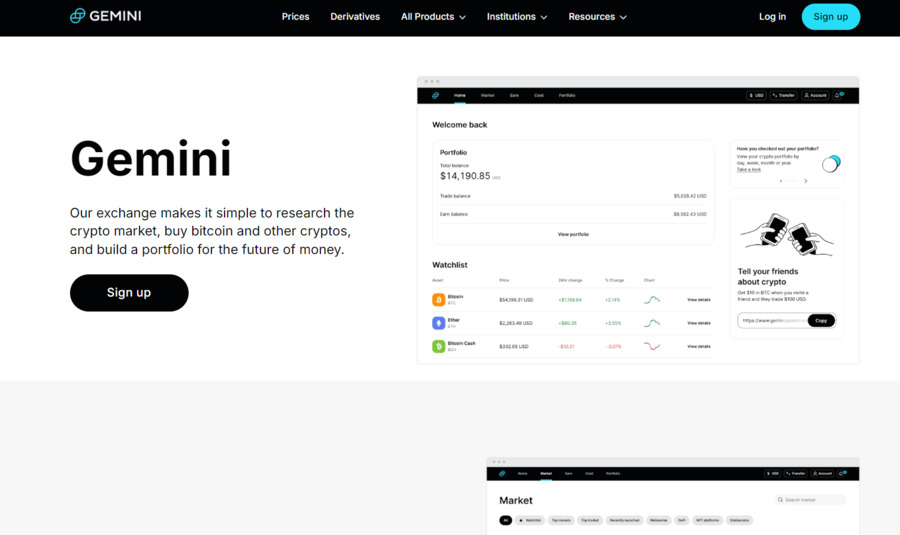Viewport: 900px width, 535px height.
Task: Click Gemini logo icon in Welcome back dashboard
Action: [436, 95]
